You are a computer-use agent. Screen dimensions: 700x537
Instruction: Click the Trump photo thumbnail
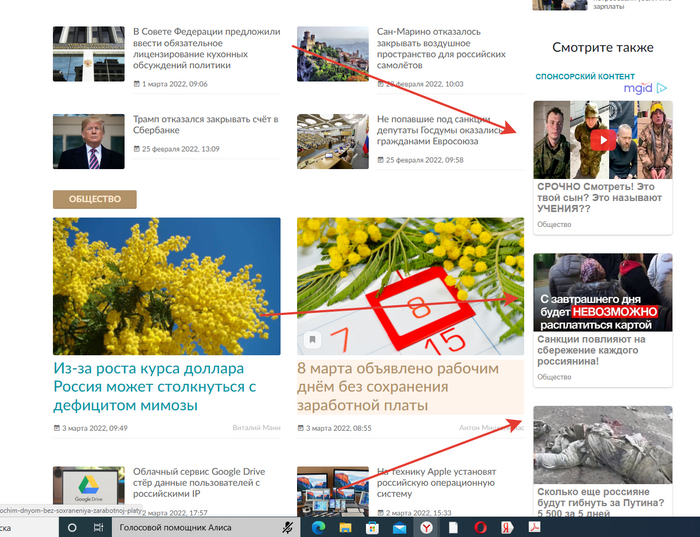click(x=89, y=142)
